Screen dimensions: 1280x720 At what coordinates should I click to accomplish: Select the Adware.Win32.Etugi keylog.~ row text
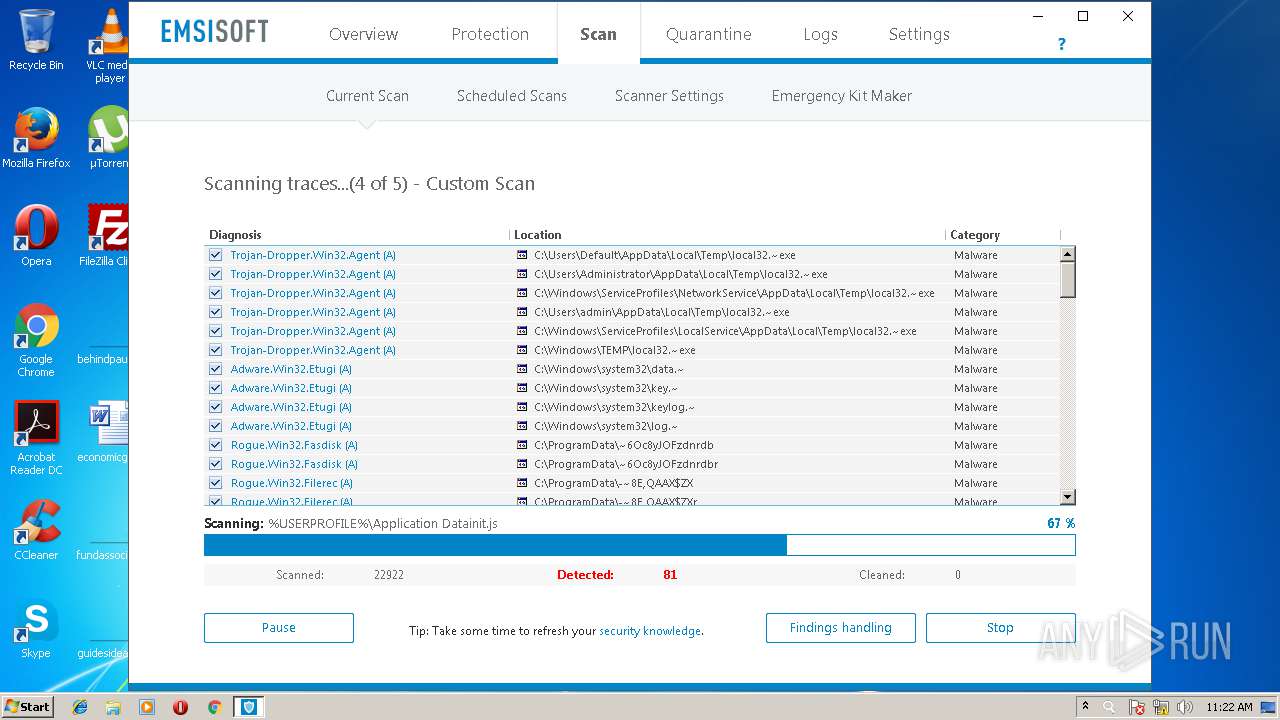coord(291,407)
